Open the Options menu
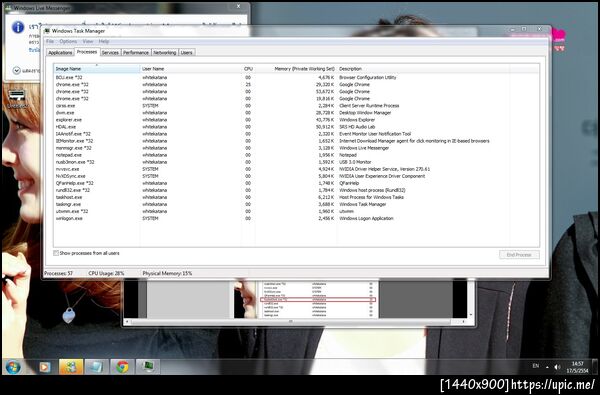The image size is (600, 395). [x=68, y=41]
